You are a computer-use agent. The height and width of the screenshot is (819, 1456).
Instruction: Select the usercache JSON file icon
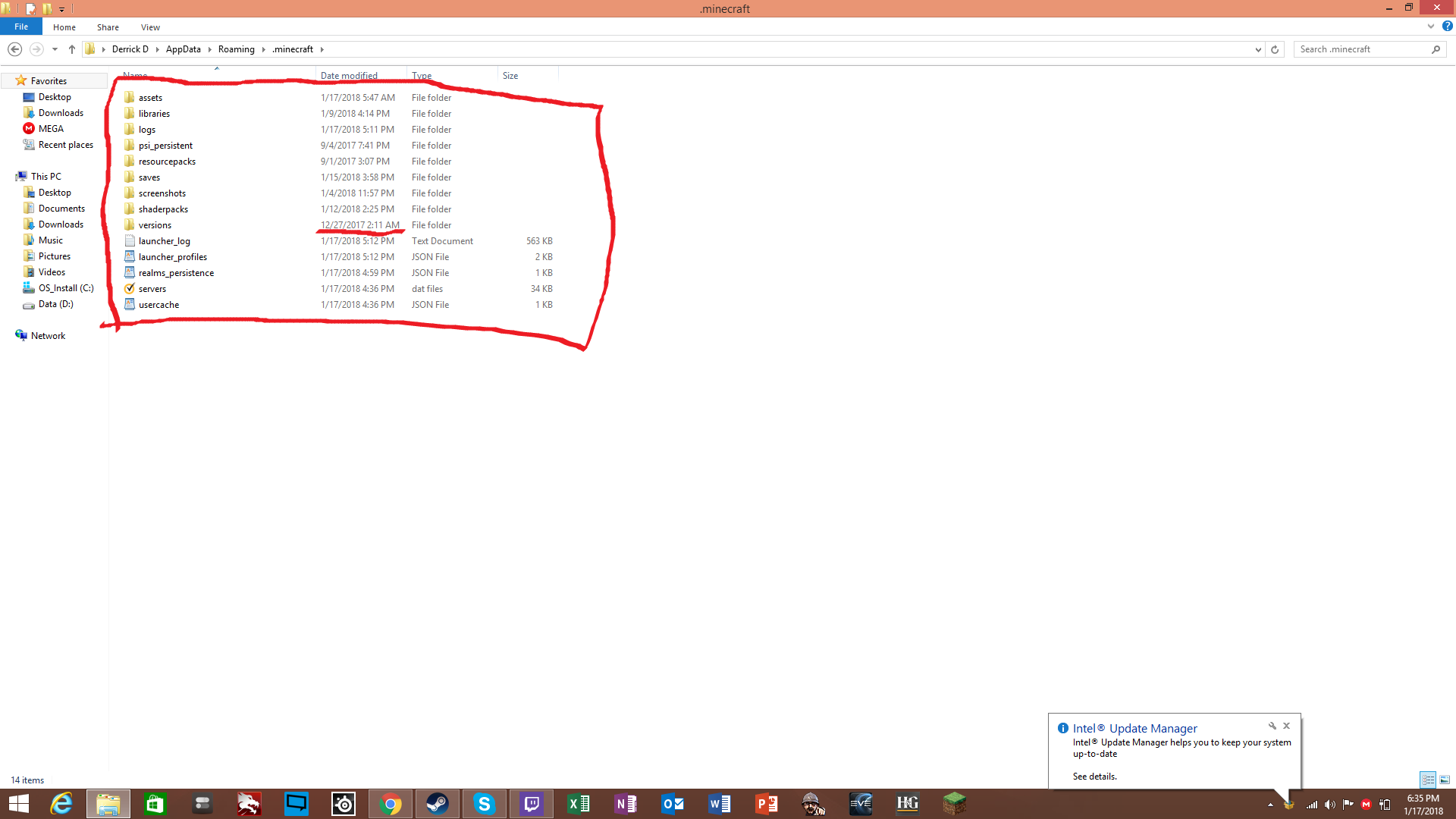tap(130, 305)
